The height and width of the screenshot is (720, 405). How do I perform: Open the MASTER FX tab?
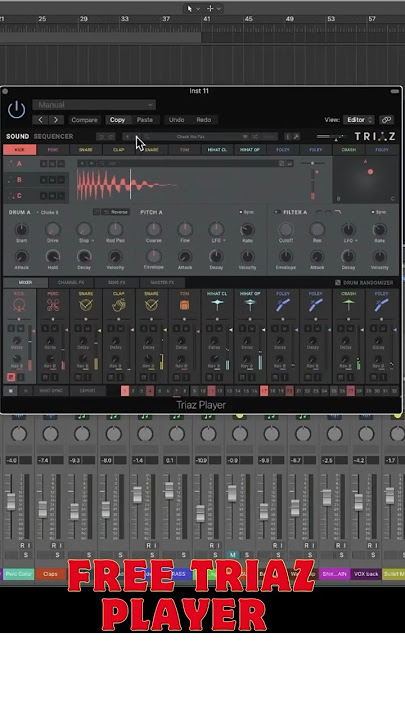(x=163, y=282)
